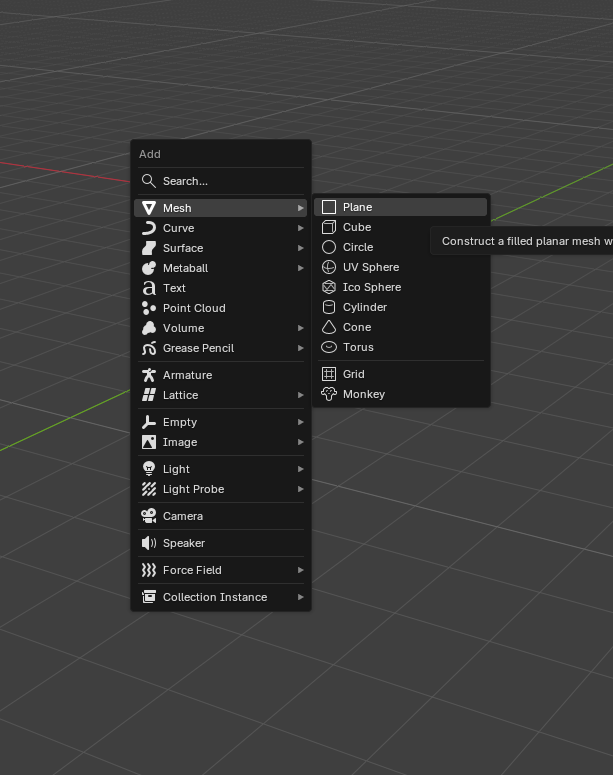Viewport: 613px width, 775px height.
Task: Click the Speaker icon
Action: click(x=149, y=543)
